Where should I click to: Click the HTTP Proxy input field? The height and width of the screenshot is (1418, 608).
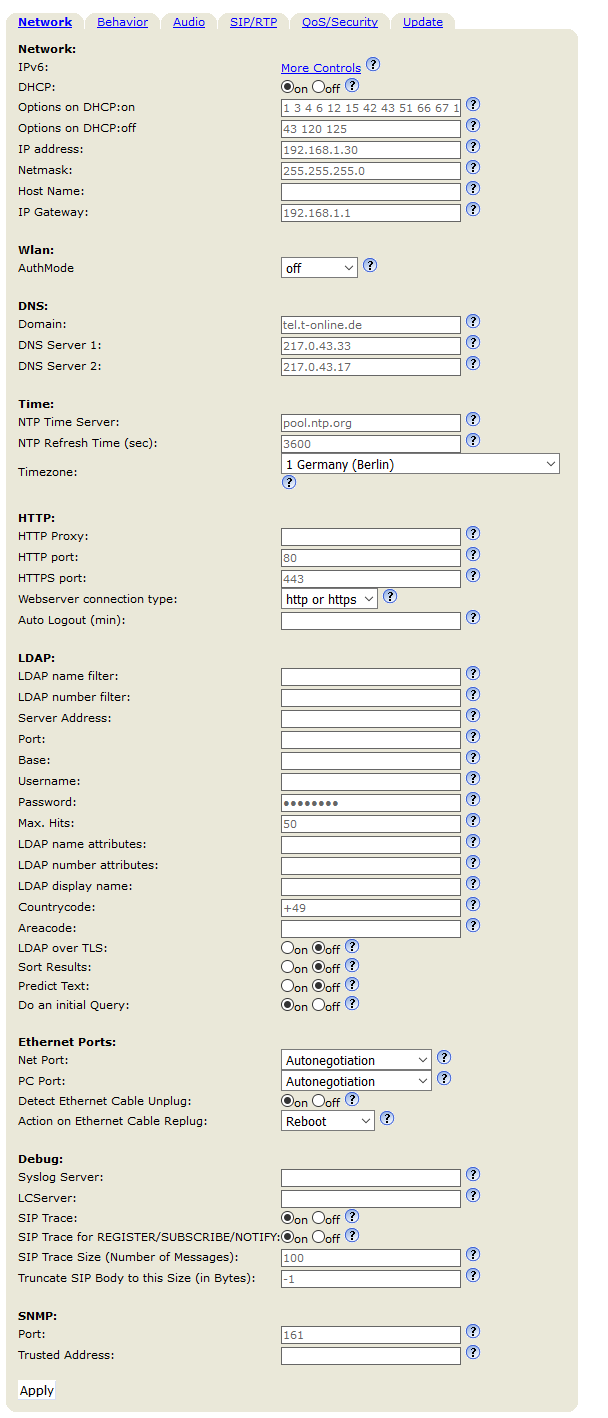(371, 536)
